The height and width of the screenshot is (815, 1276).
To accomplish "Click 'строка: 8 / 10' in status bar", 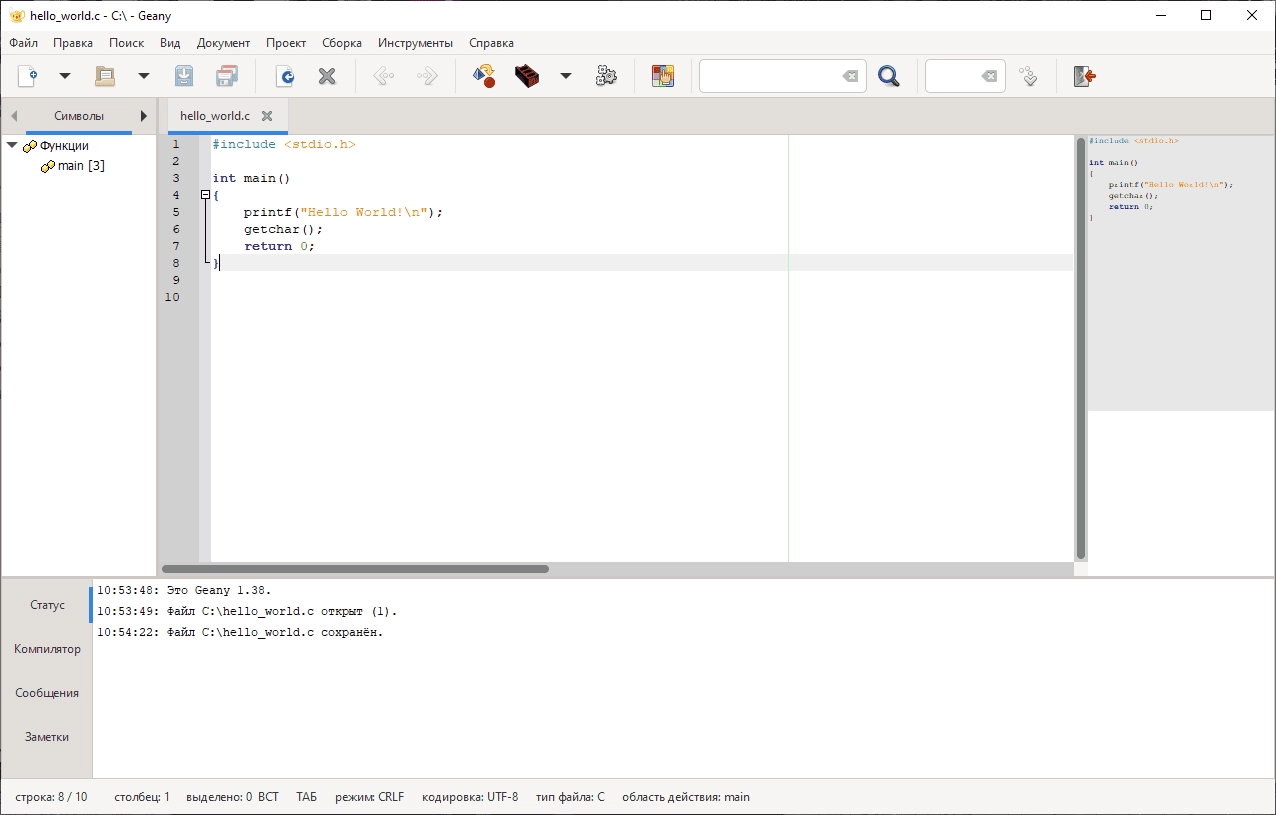I will [x=51, y=797].
